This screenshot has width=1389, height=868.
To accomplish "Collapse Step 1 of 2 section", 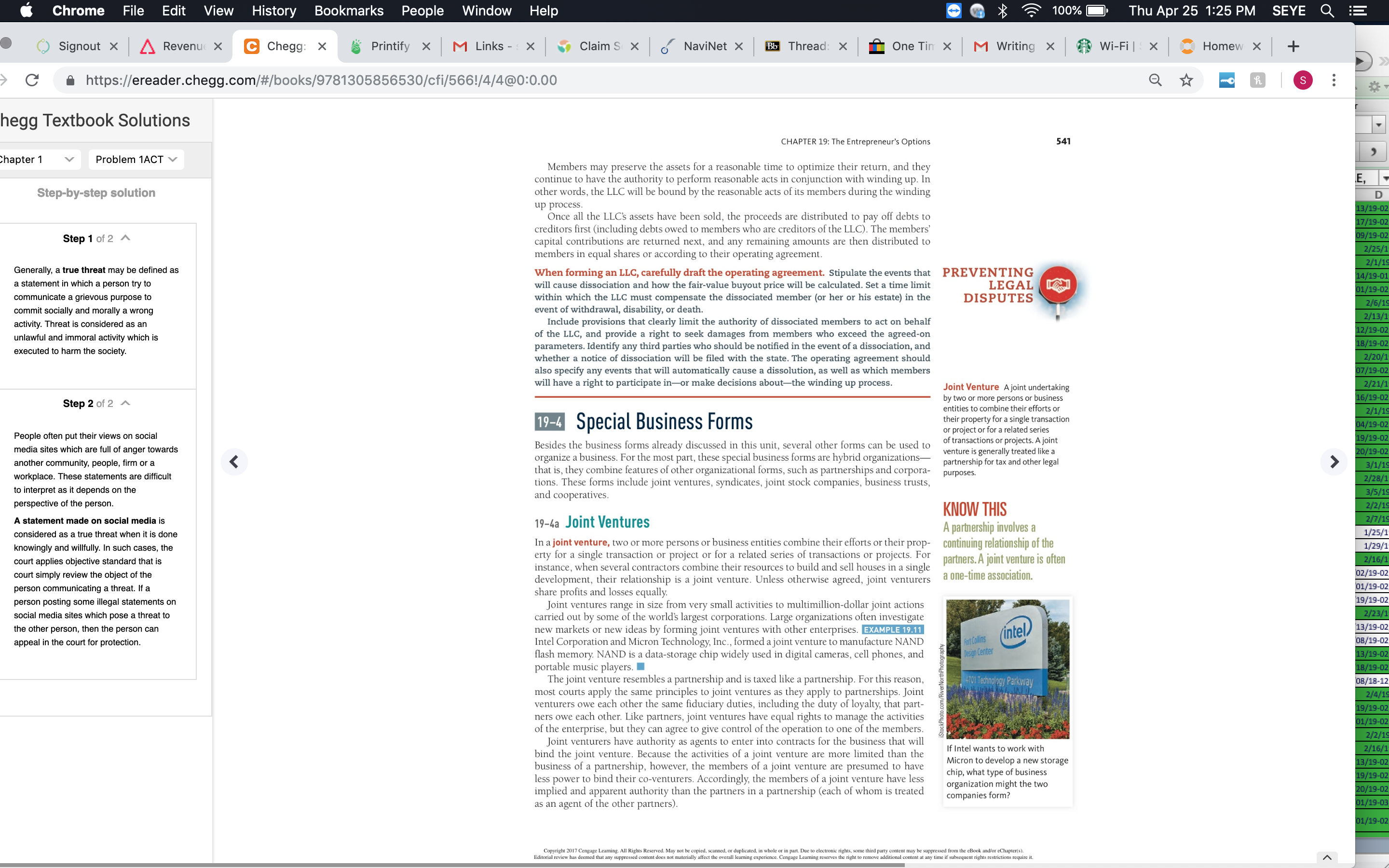I will coord(126,238).
